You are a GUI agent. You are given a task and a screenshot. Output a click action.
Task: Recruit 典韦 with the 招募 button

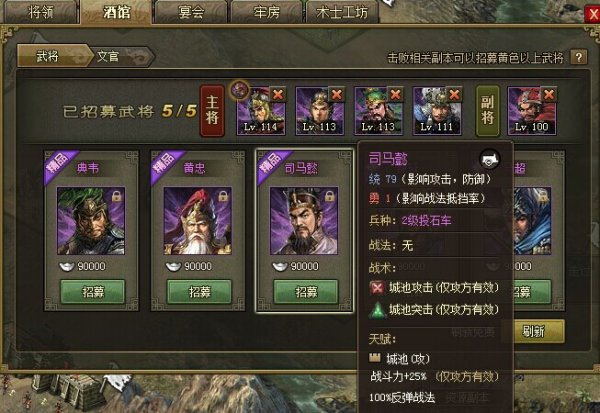93,292
